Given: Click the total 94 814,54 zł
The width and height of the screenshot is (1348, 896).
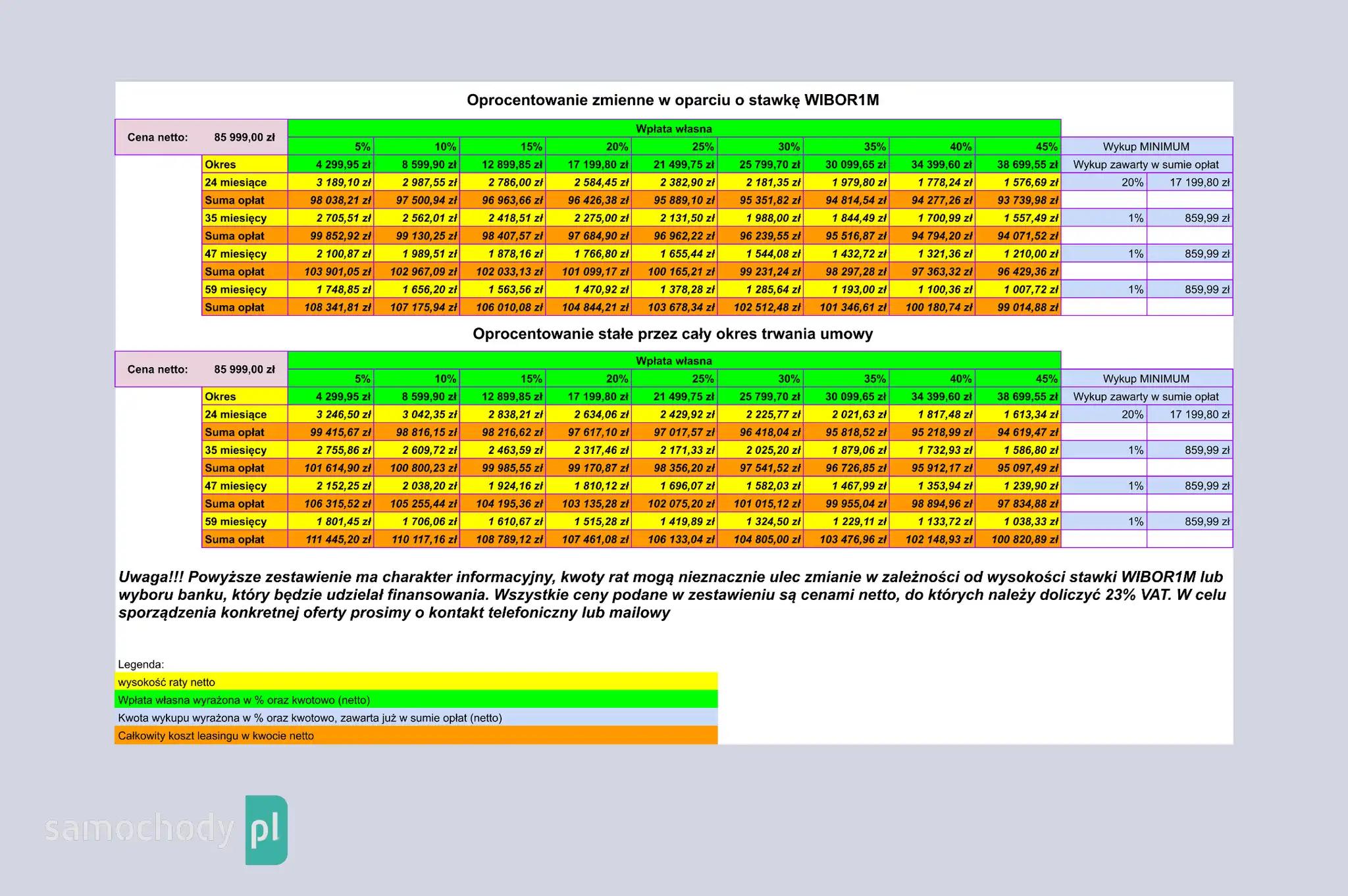Looking at the screenshot, I should (x=846, y=200).
